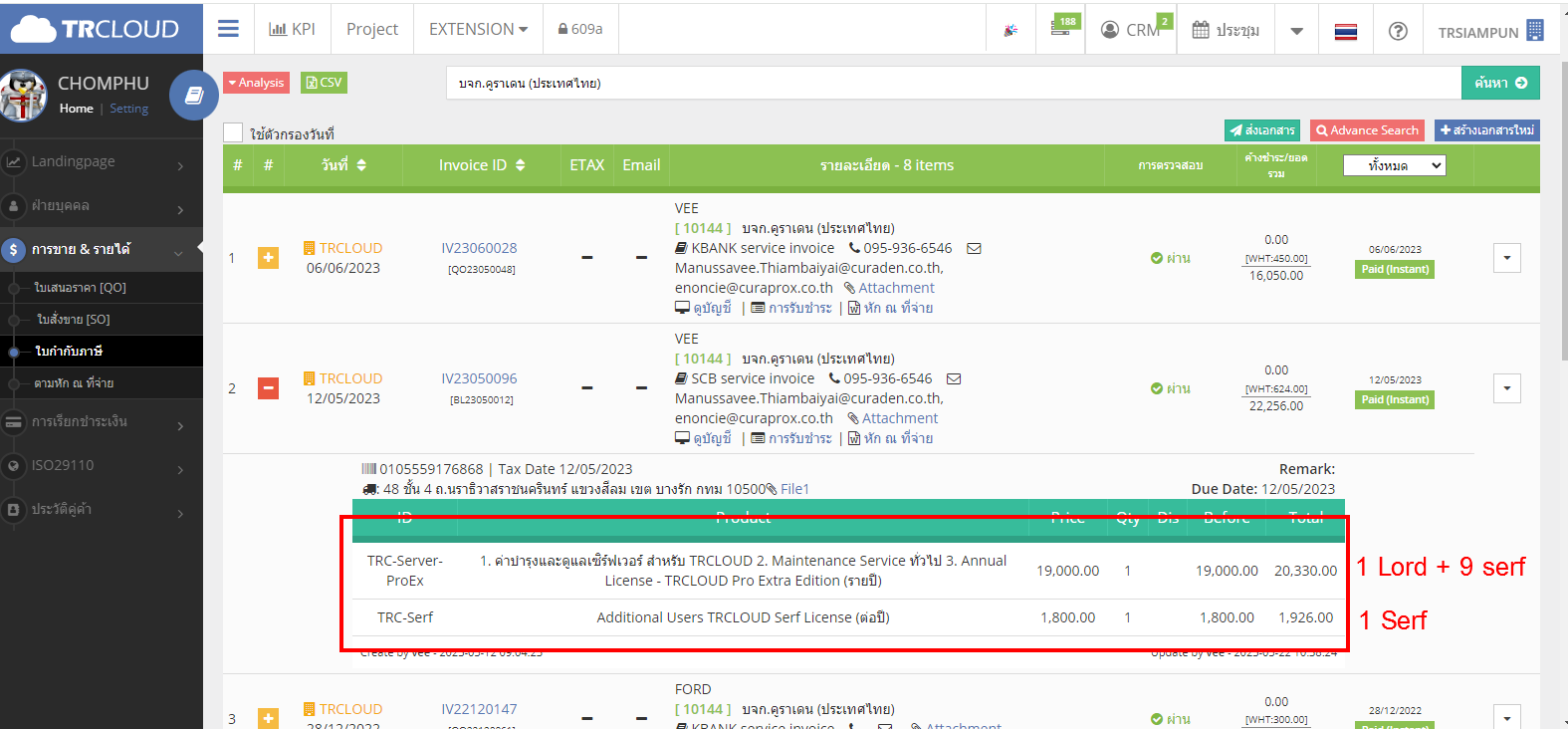Click customer code 10144 in first row
Image resolution: width=1568 pixels, height=729 pixels.
(x=703, y=228)
